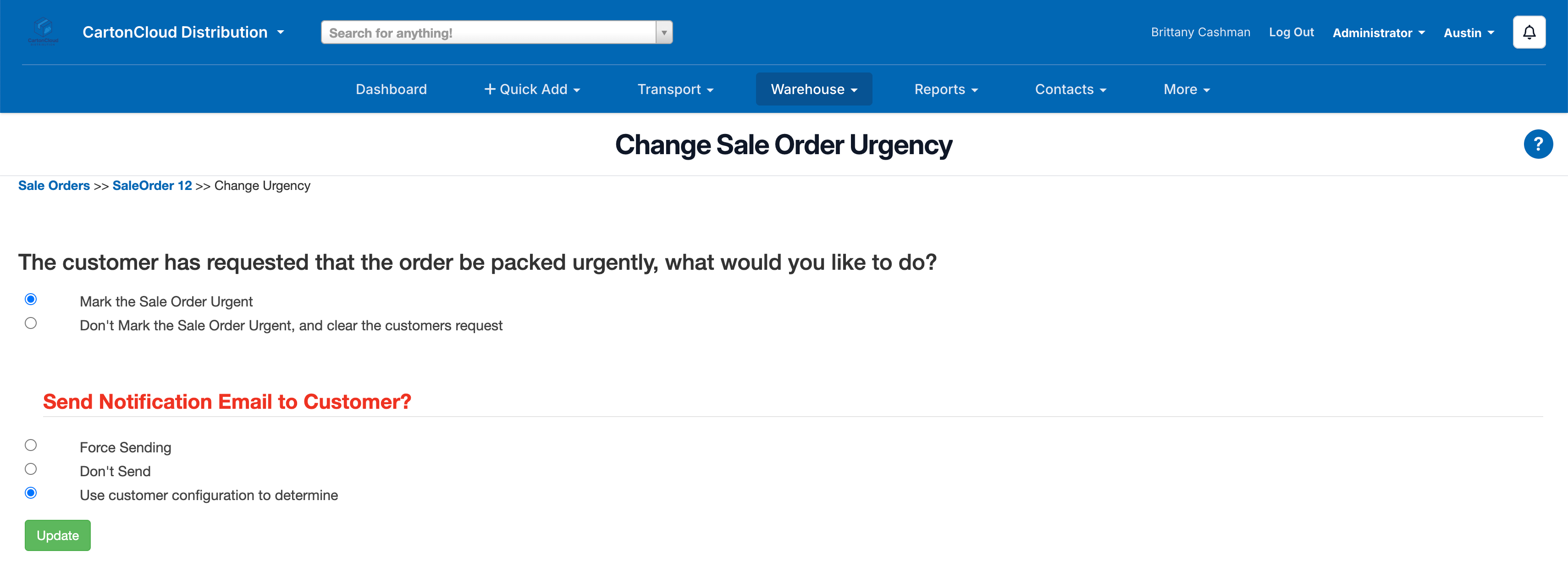The height and width of the screenshot is (579, 1568).
Task: Click the Log Out link
Action: click(x=1291, y=32)
